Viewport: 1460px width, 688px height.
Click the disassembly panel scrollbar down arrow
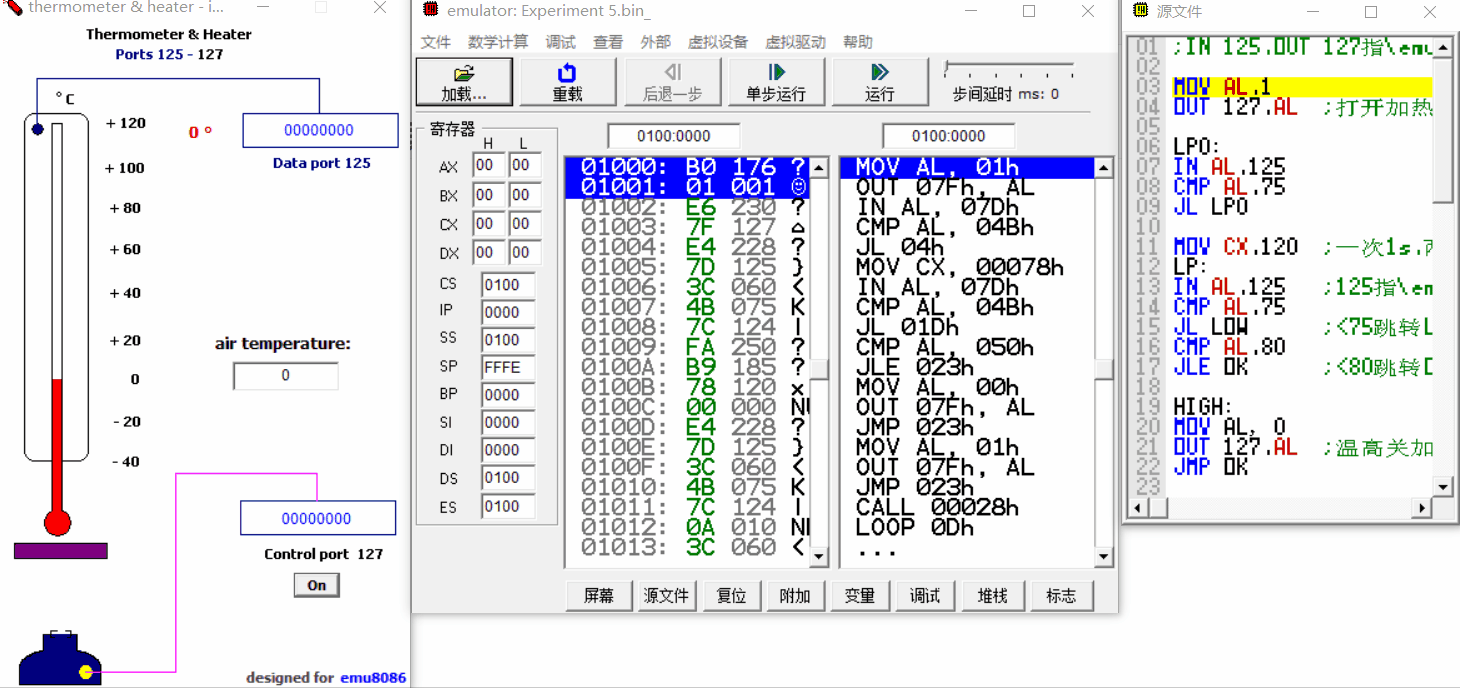click(x=818, y=557)
